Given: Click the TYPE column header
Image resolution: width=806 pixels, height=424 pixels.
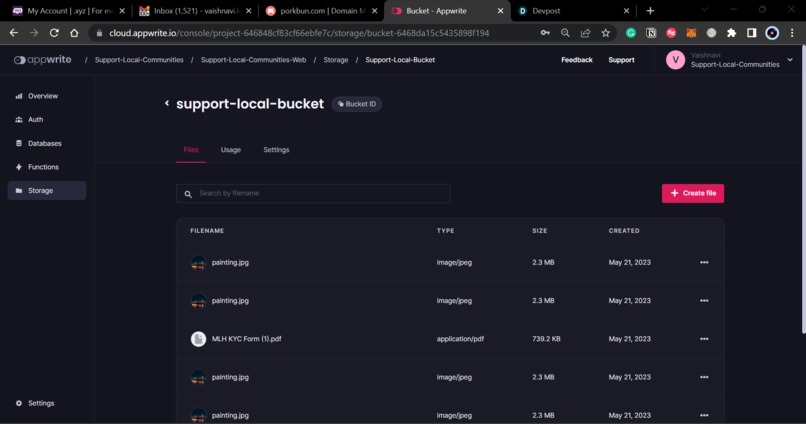Looking at the screenshot, I should pos(446,231).
